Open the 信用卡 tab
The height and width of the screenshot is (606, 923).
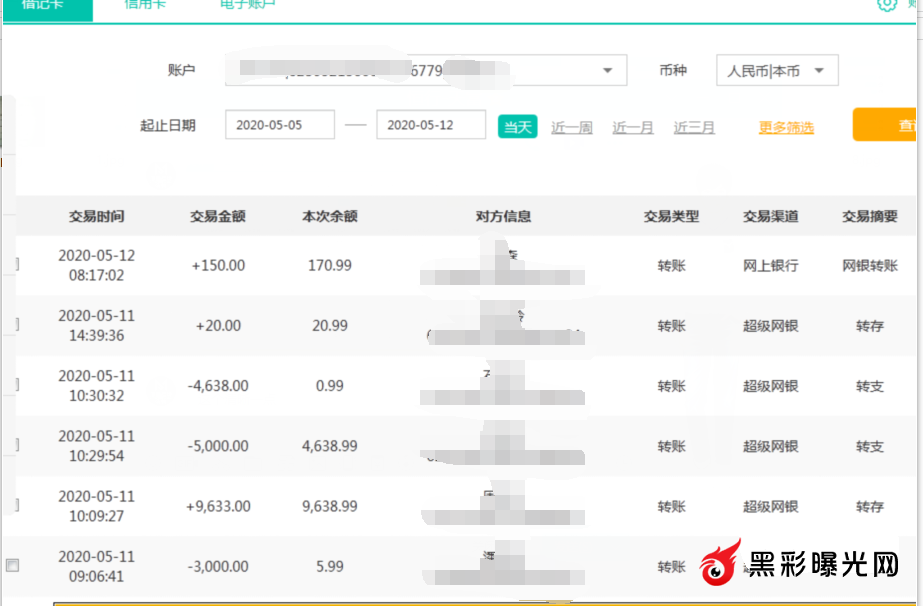coord(145,5)
